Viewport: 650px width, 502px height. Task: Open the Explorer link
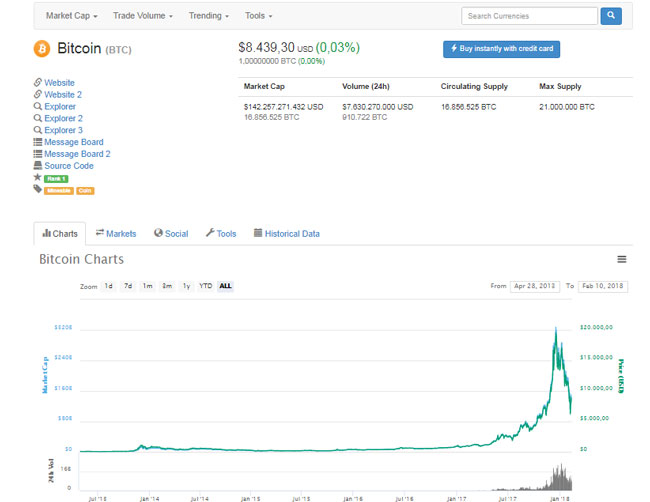pyautogui.click(x=60, y=107)
